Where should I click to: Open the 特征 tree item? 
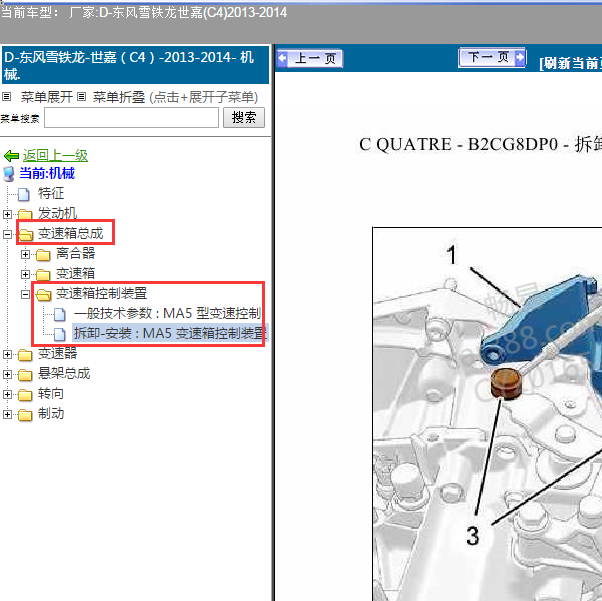coord(51,193)
